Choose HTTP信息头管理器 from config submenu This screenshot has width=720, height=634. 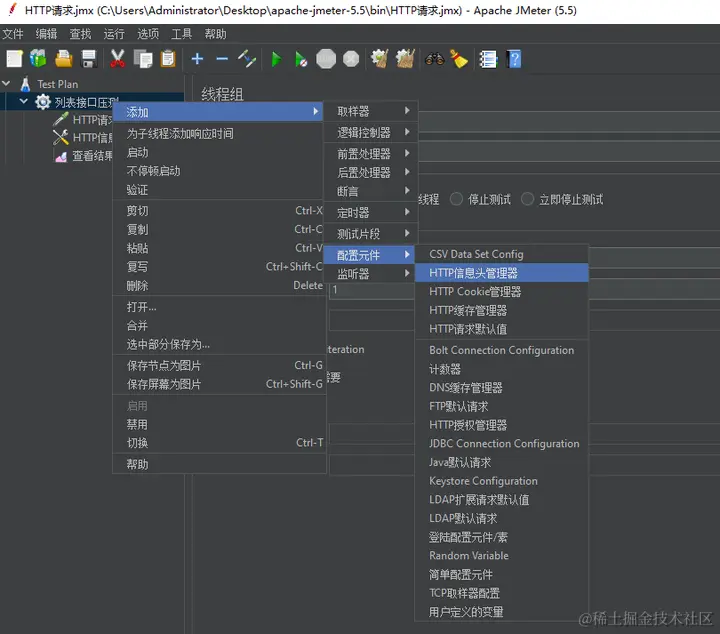click(501, 273)
